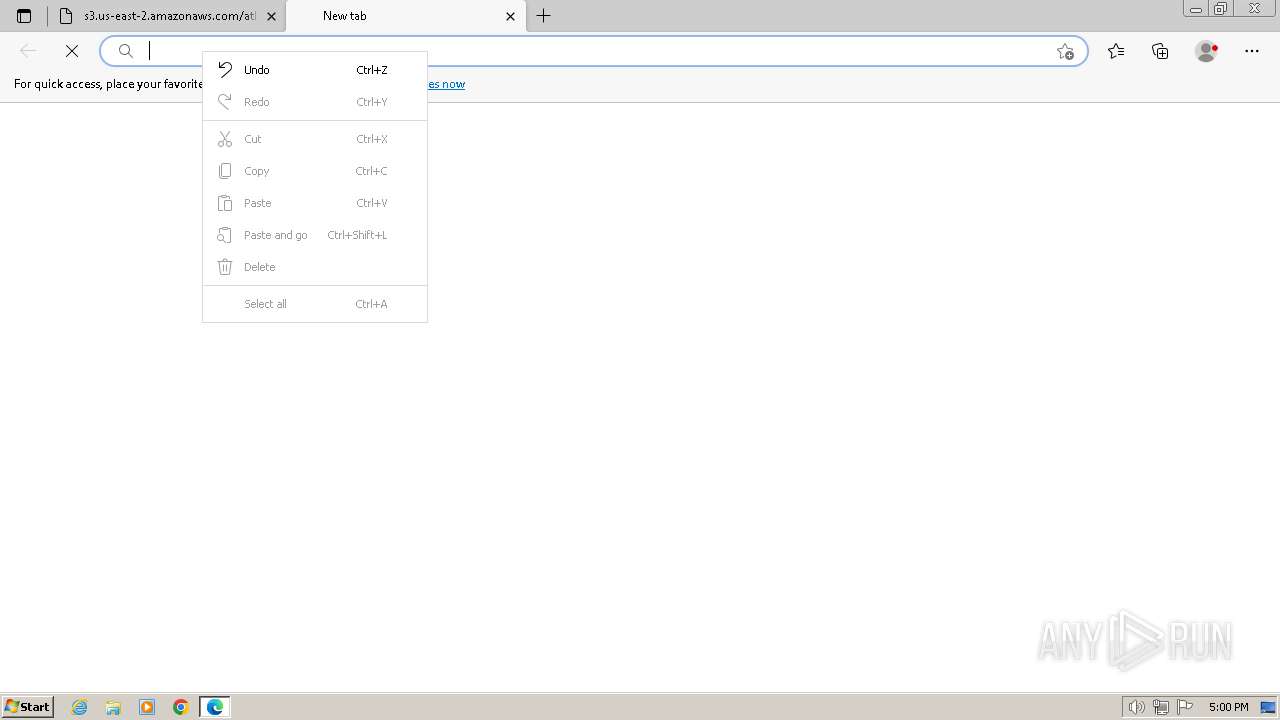Click the 5:00 PM system clock
This screenshot has width=1280, height=720.
[1228, 707]
